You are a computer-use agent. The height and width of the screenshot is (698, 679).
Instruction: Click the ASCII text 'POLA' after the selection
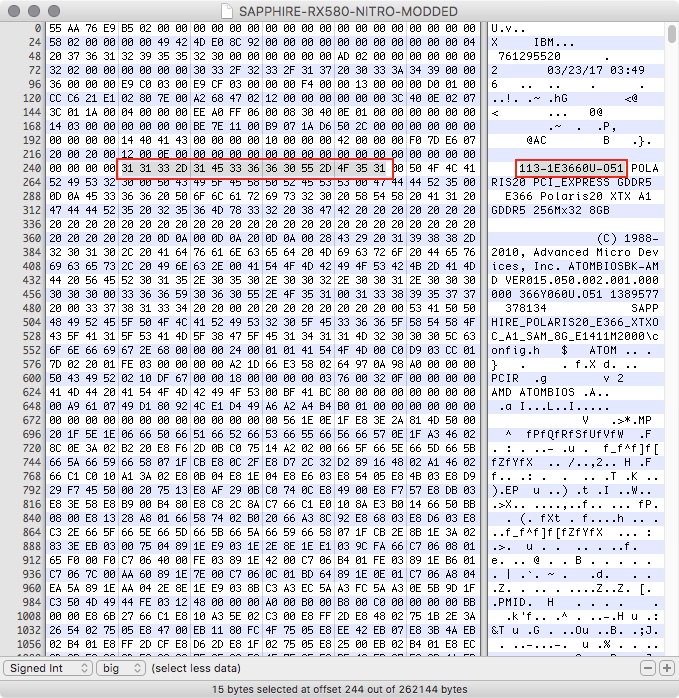(645, 168)
